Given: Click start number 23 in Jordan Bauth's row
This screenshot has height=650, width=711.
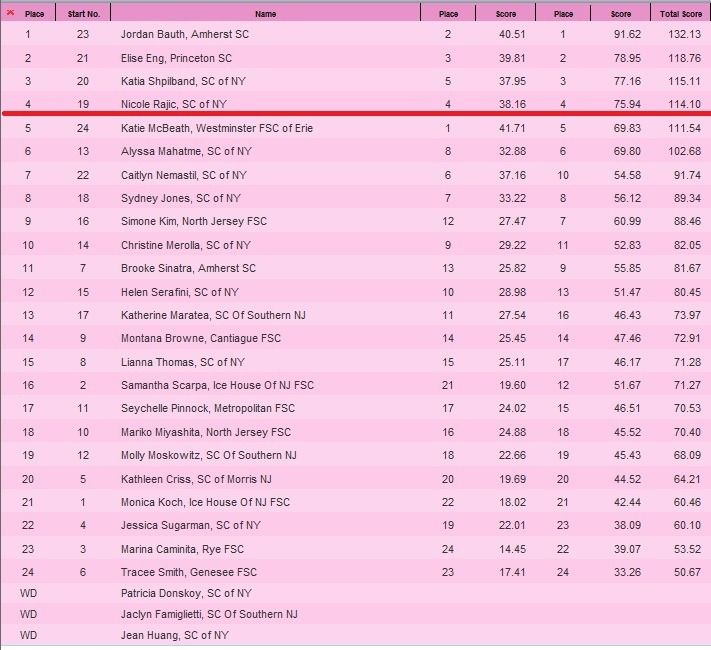Looking at the screenshot, I should [83, 34].
